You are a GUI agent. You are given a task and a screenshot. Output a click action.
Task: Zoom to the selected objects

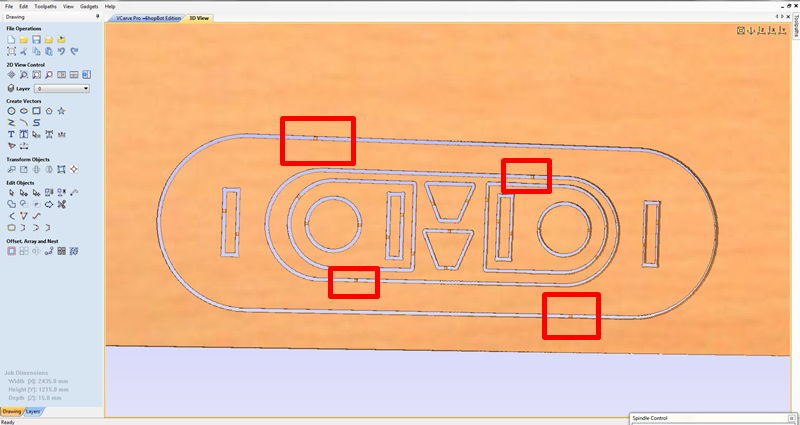point(49,74)
